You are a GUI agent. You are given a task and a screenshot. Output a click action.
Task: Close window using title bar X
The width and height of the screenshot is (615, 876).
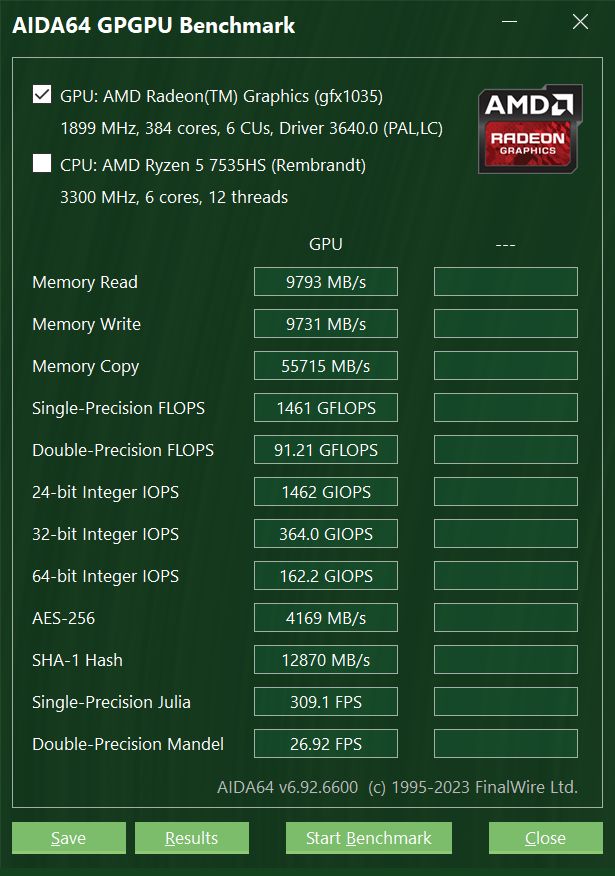pos(580,23)
